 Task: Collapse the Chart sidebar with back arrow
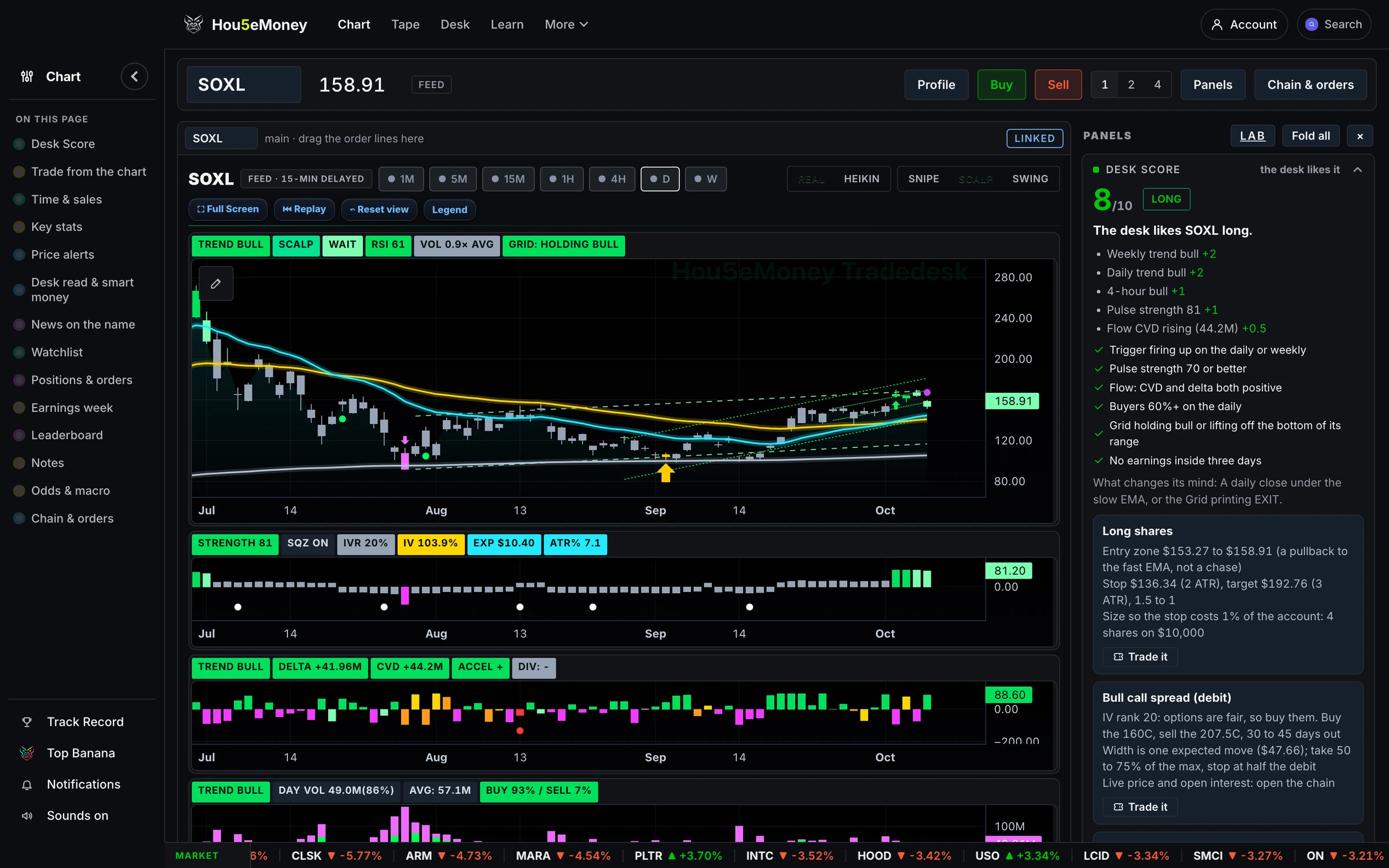(134, 76)
